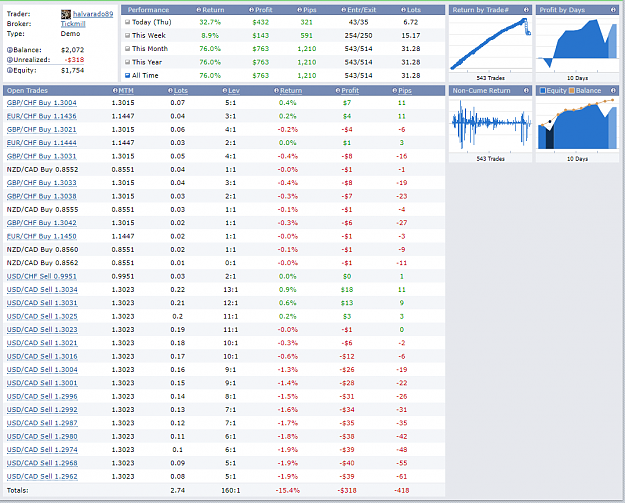This screenshot has width=625, height=503.
Task: Open USD/CAD Sell 1.2992 trade
Action: 42,410
